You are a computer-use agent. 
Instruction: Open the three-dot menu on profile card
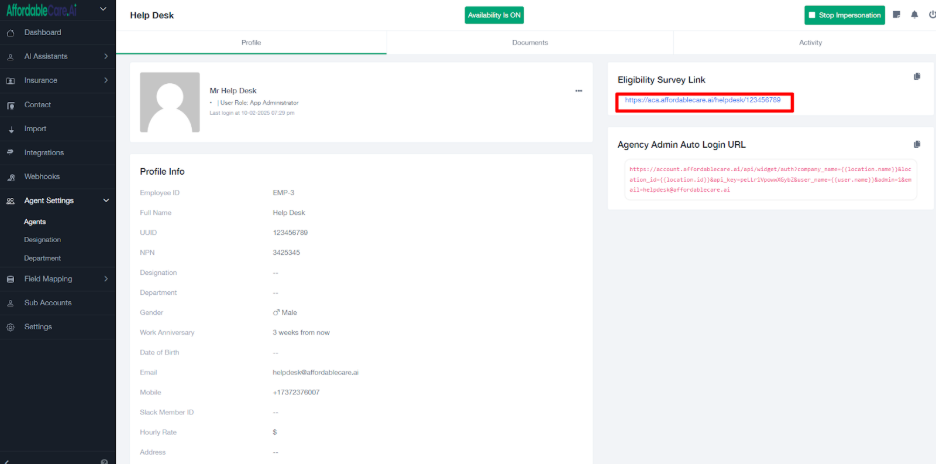click(x=578, y=91)
